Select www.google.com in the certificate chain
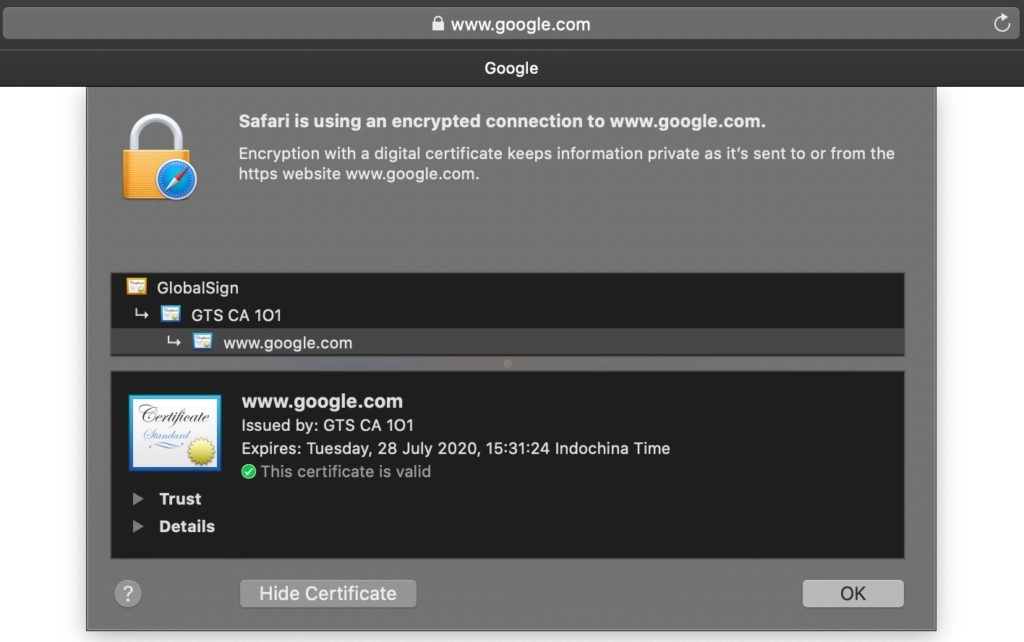 (x=507, y=342)
